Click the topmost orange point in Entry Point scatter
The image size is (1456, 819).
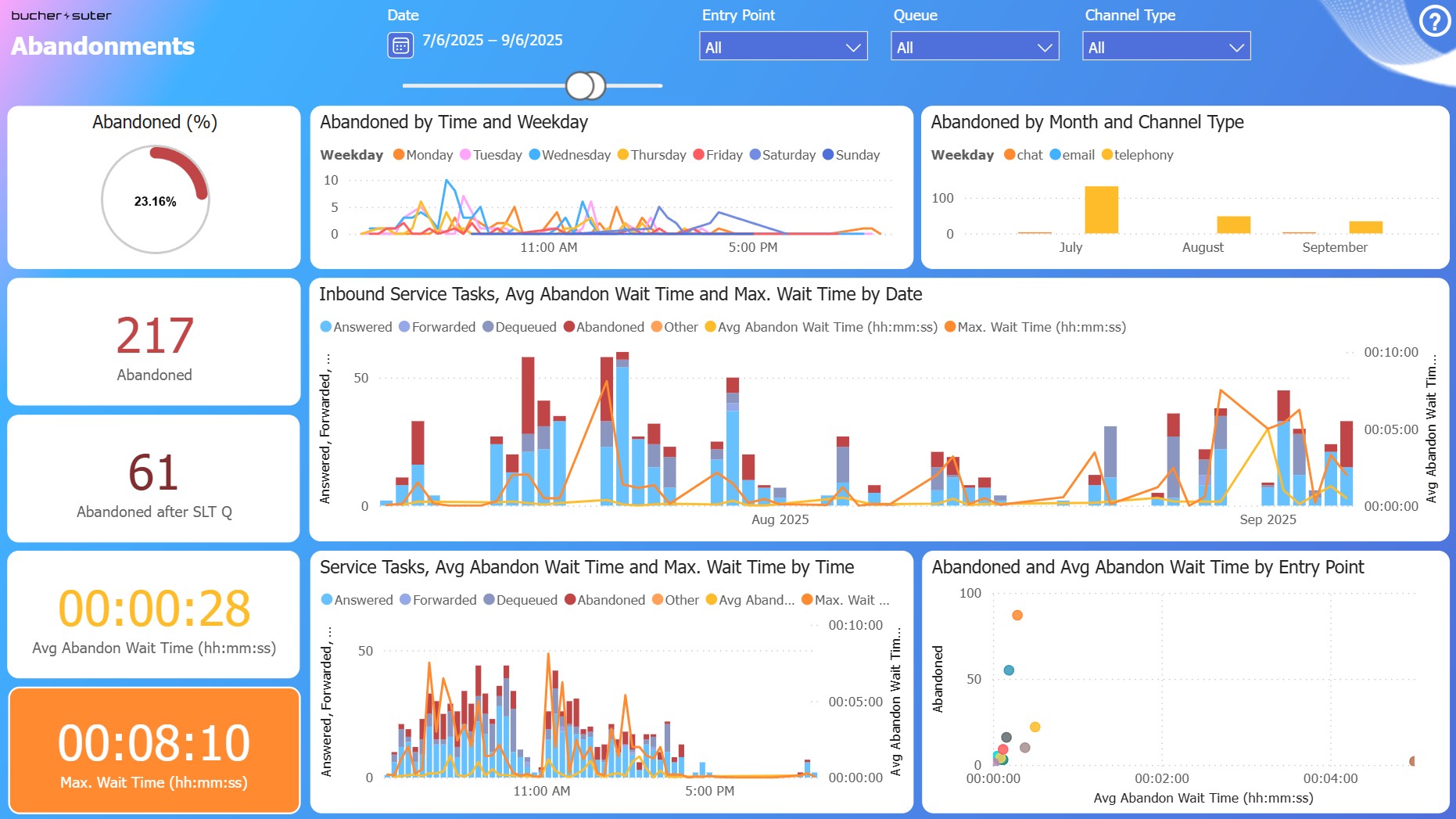pos(1017,616)
